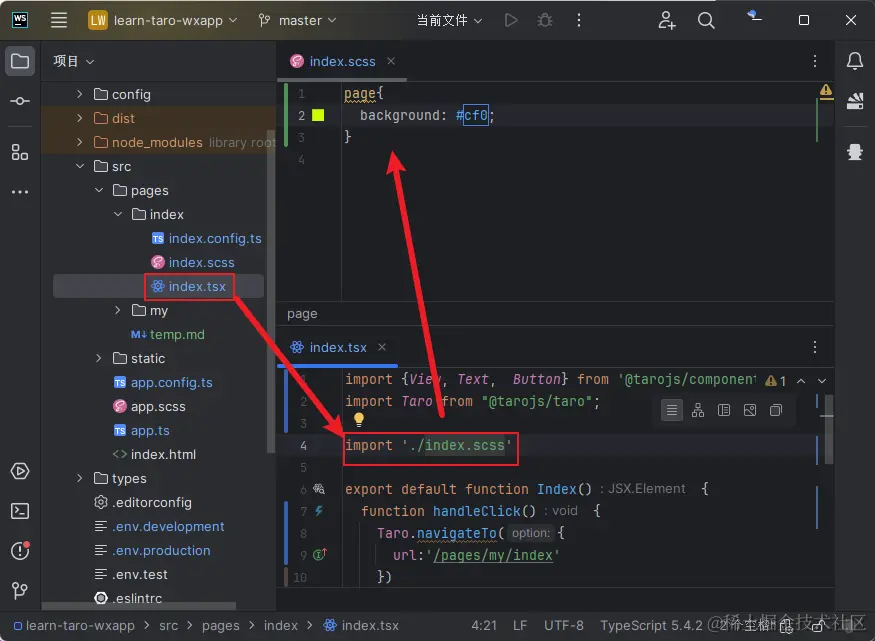Viewport: 875px width, 641px height.
Task: Open Code With Me user icon
Action: pyautogui.click(x=666, y=21)
